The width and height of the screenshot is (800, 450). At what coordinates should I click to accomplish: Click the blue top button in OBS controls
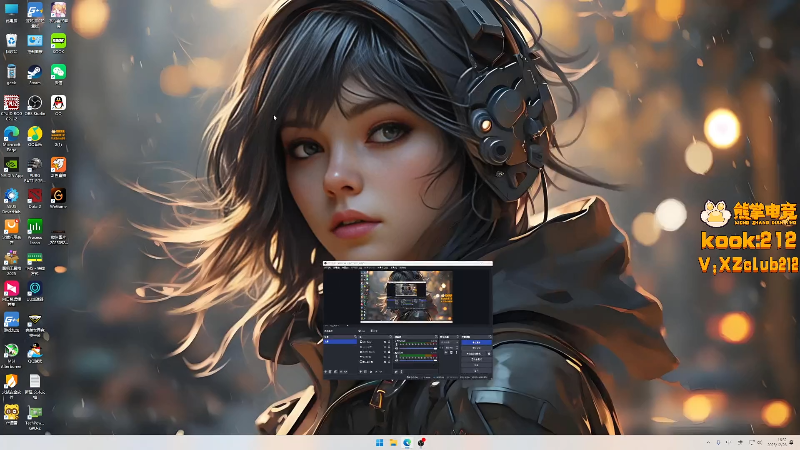pos(476,342)
